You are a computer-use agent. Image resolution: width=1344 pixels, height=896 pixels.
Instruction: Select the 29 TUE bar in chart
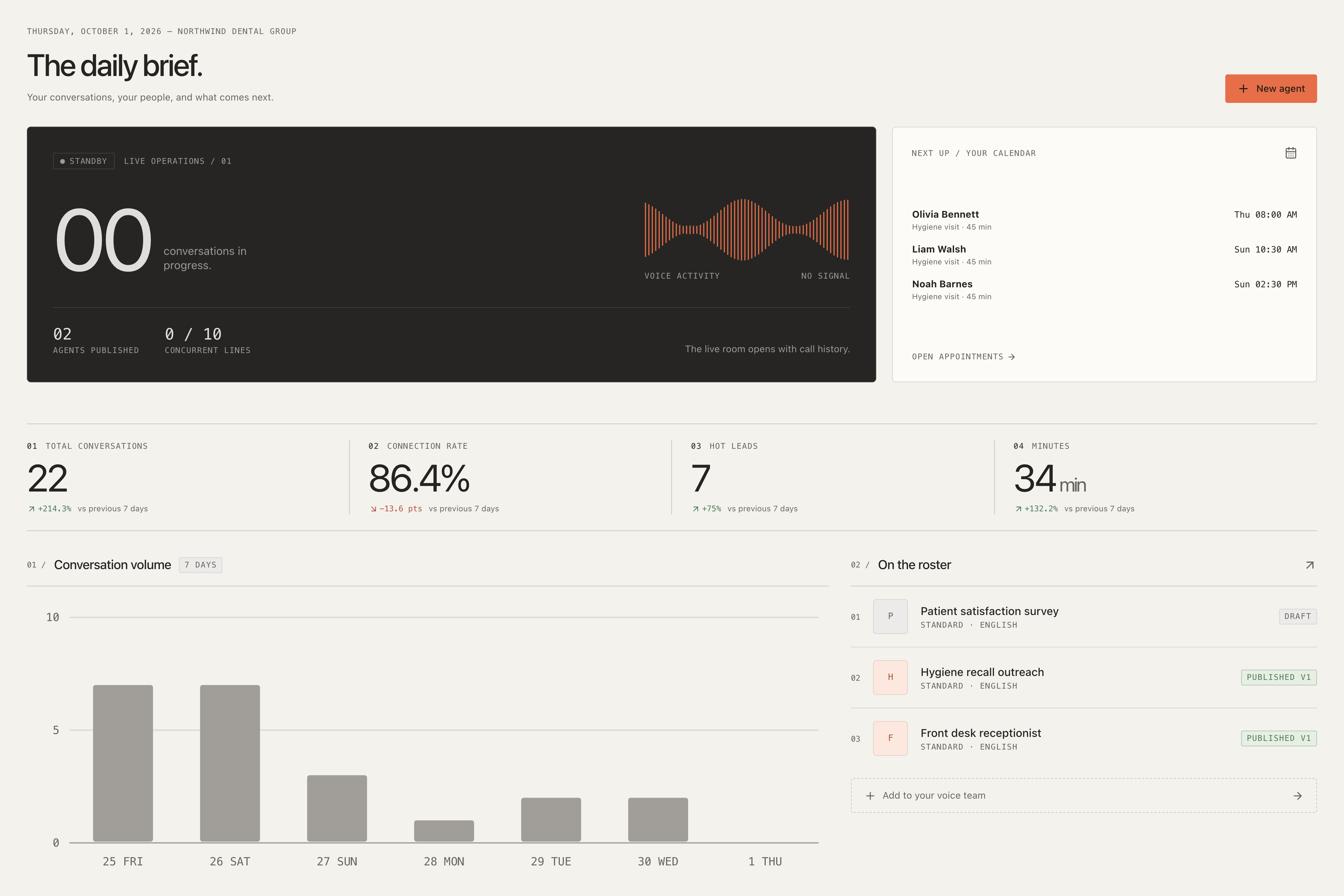click(x=551, y=820)
